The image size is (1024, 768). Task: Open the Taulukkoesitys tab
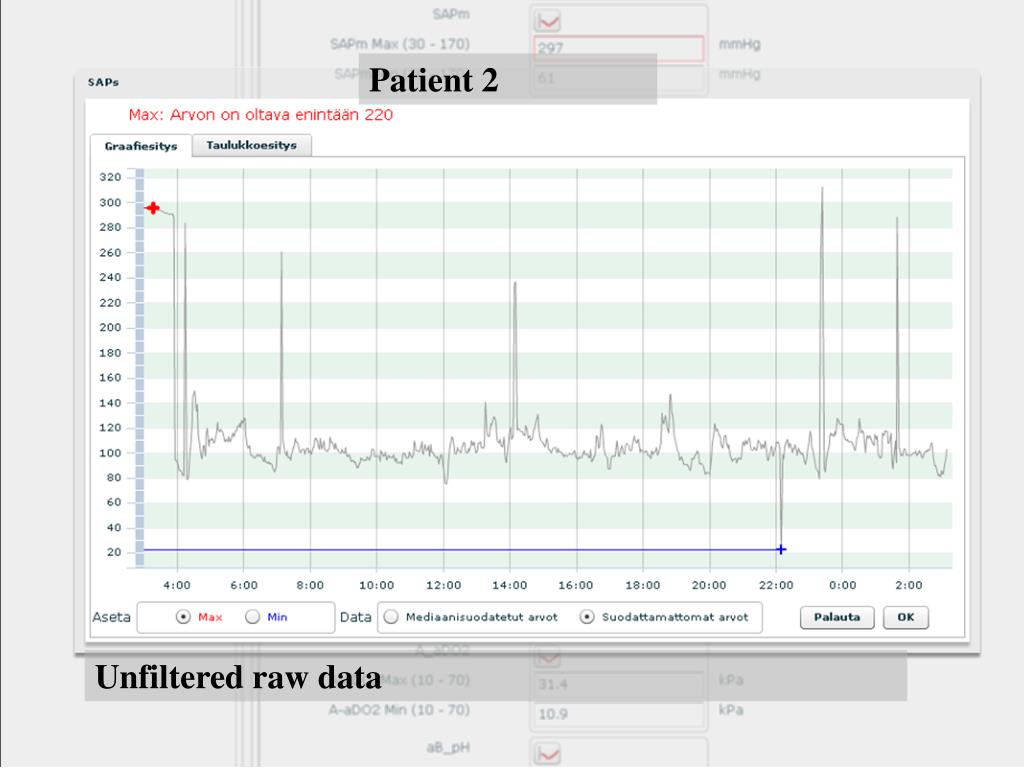click(251, 145)
